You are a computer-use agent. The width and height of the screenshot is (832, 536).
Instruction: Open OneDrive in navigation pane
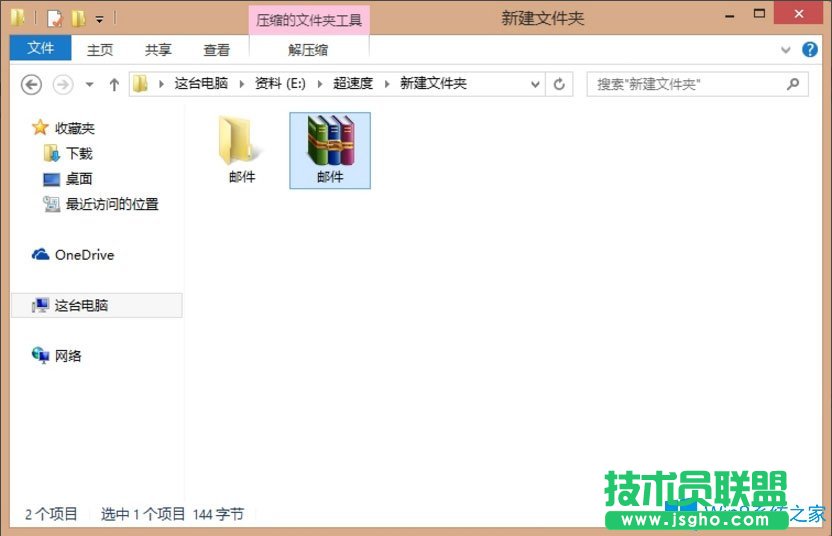click(84, 255)
